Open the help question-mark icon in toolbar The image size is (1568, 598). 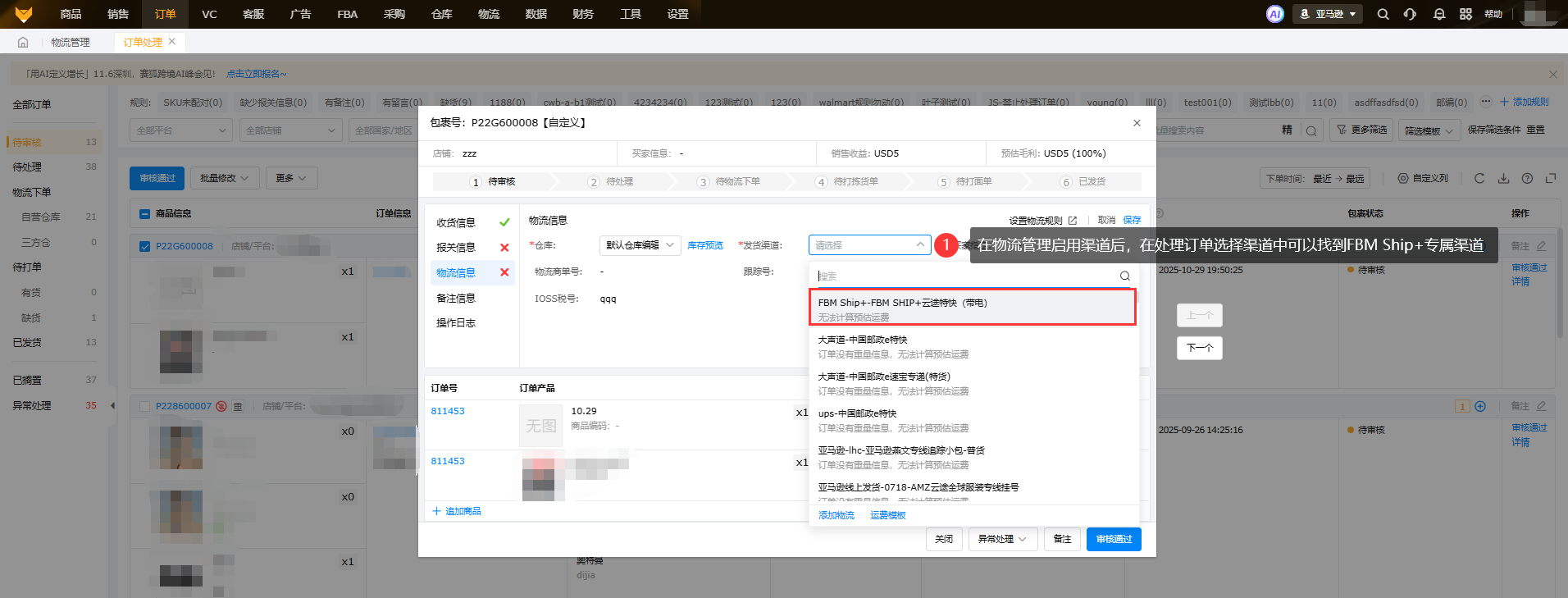(1527, 178)
